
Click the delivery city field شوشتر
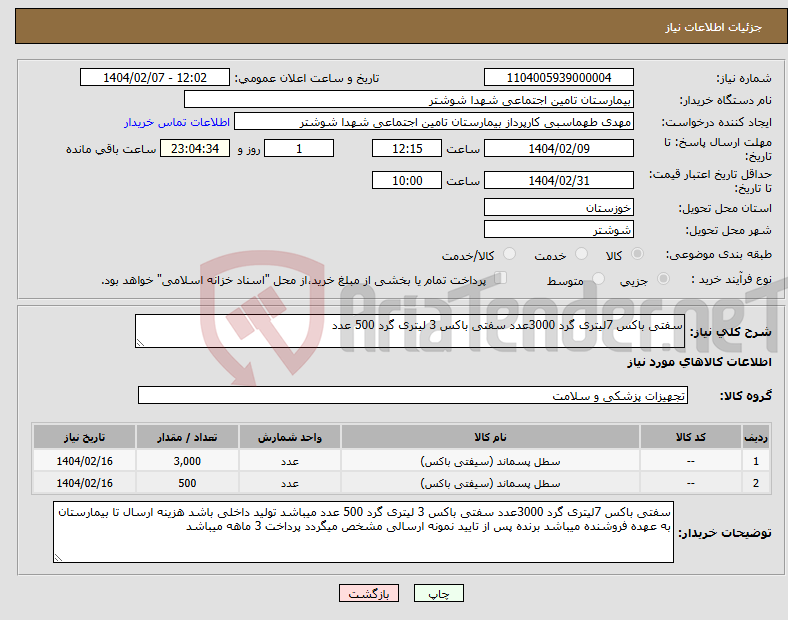tap(558, 230)
